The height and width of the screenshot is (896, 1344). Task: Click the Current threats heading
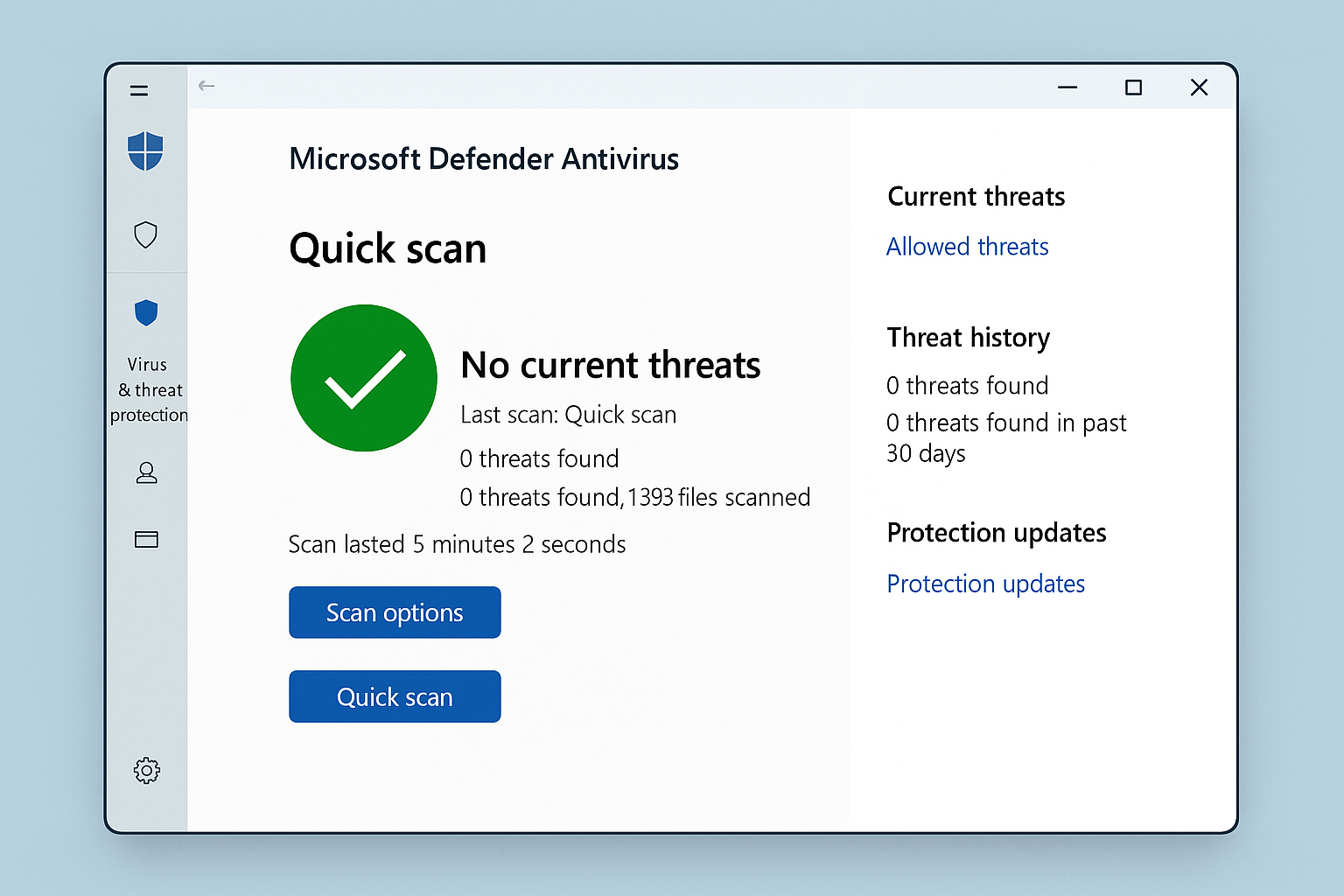pos(976,196)
